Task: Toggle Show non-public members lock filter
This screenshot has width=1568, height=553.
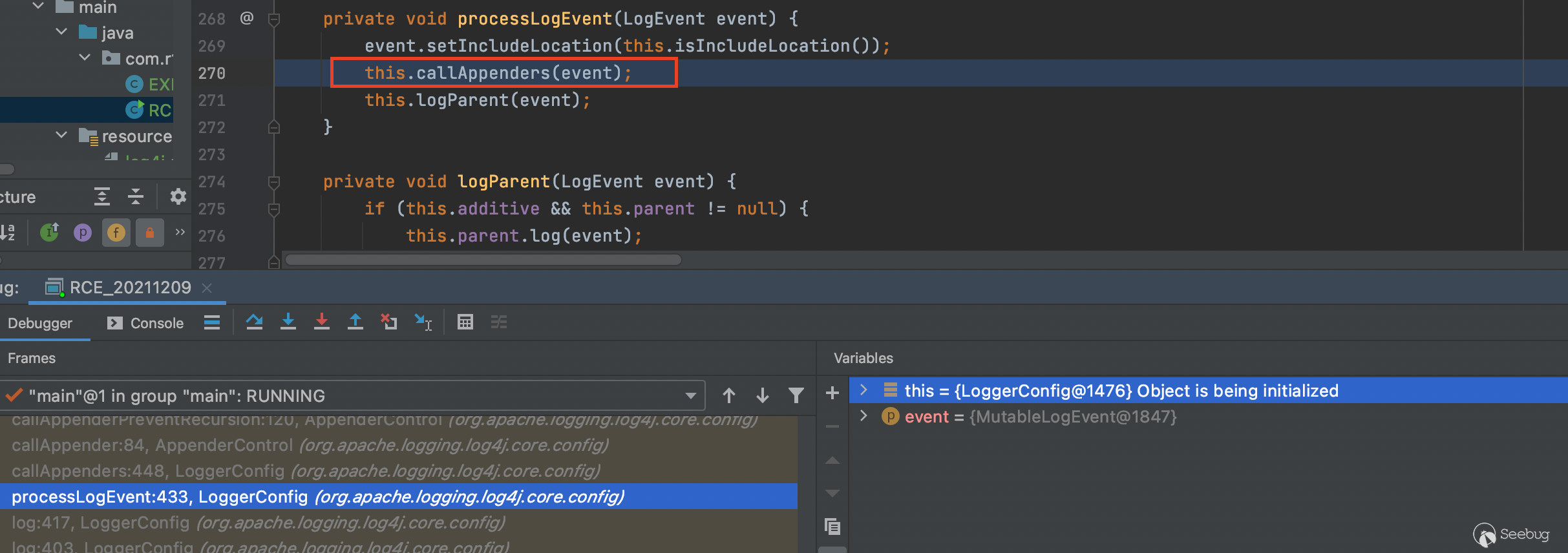Action: [x=150, y=233]
